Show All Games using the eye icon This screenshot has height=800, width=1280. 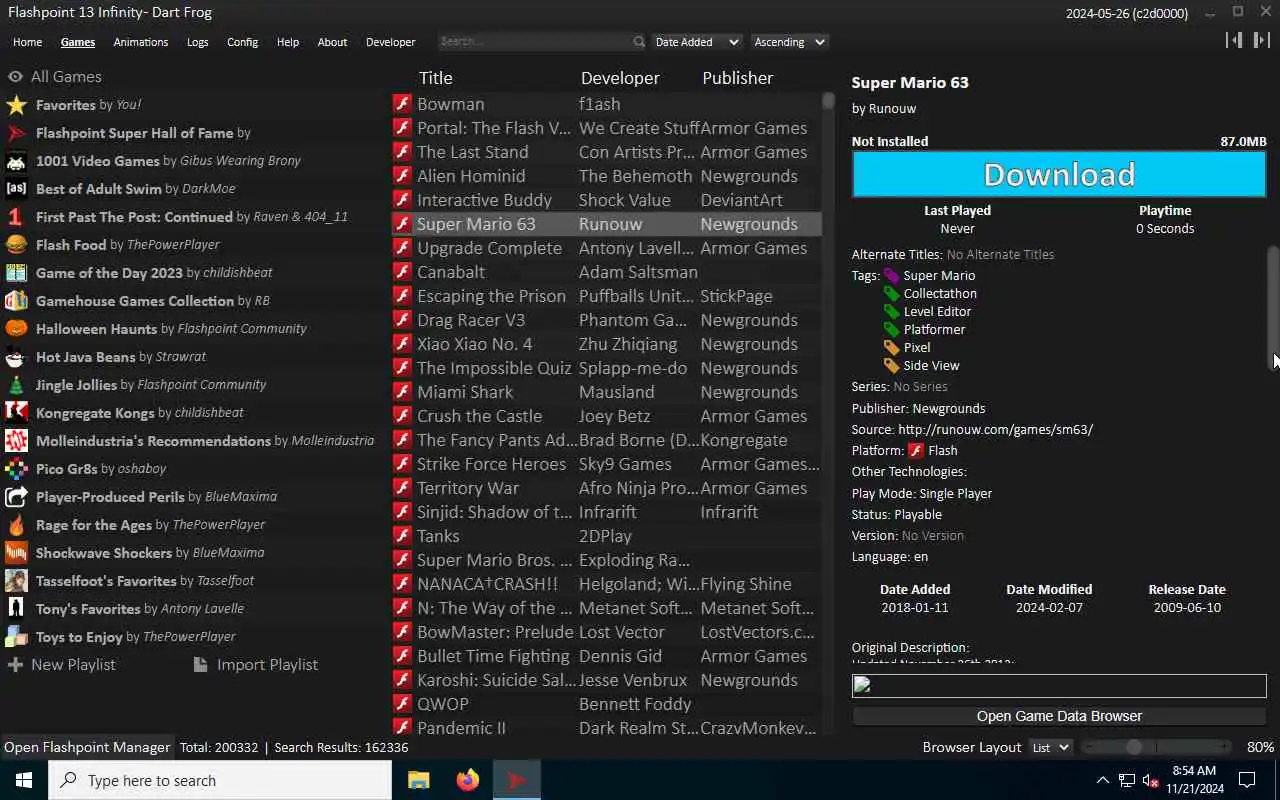15,77
